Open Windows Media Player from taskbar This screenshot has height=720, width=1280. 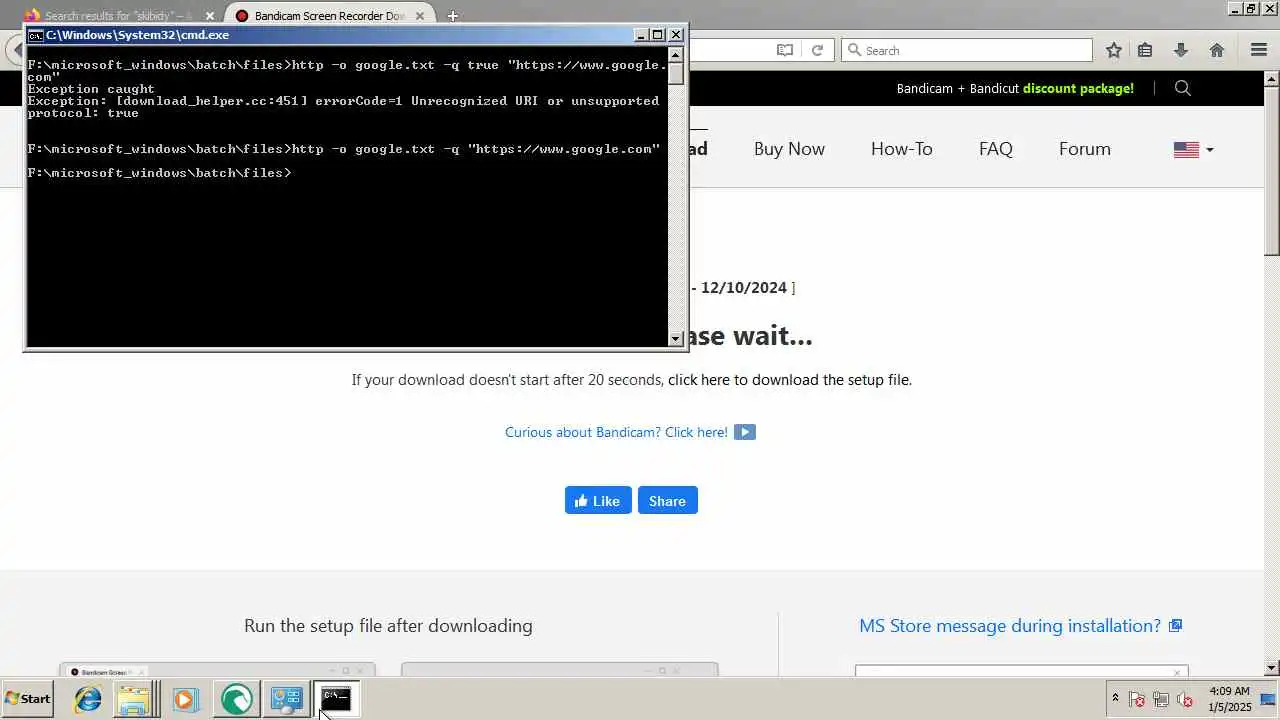[x=185, y=699]
